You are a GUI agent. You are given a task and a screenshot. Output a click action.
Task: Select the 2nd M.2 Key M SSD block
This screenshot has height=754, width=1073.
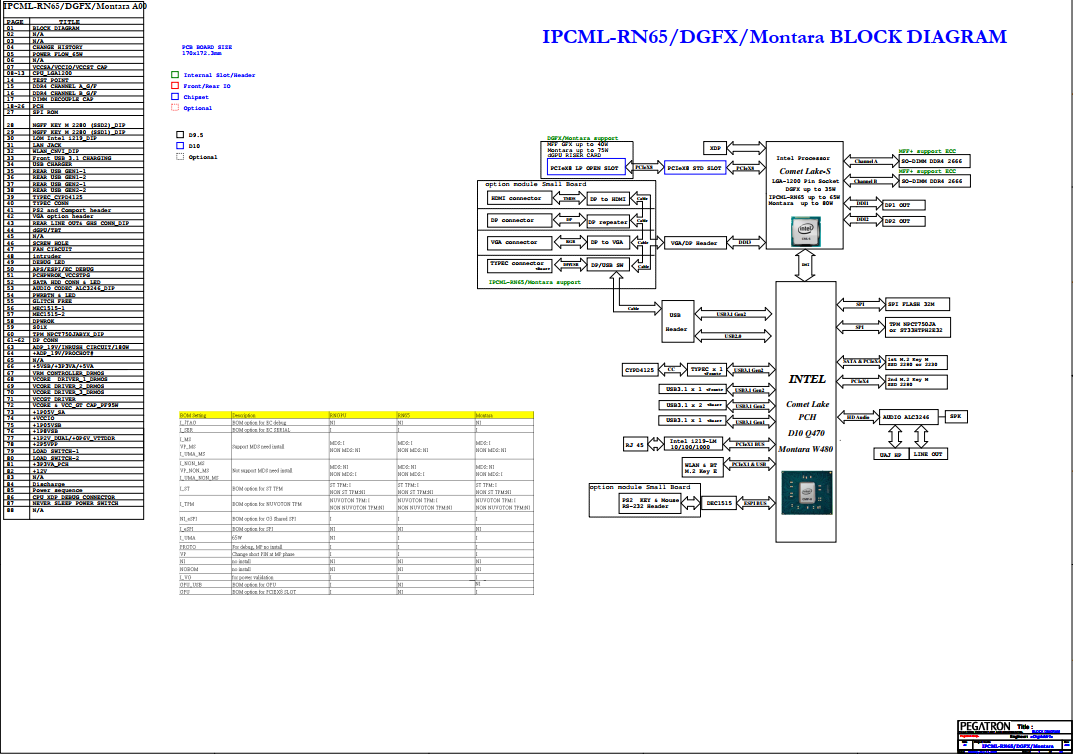pyautogui.click(x=916, y=382)
